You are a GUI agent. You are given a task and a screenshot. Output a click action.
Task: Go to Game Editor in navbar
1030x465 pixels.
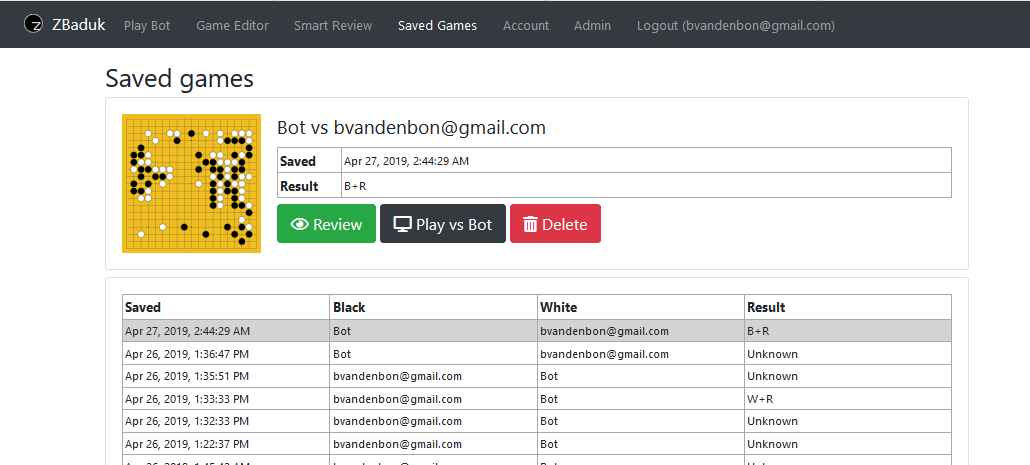(x=232, y=25)
